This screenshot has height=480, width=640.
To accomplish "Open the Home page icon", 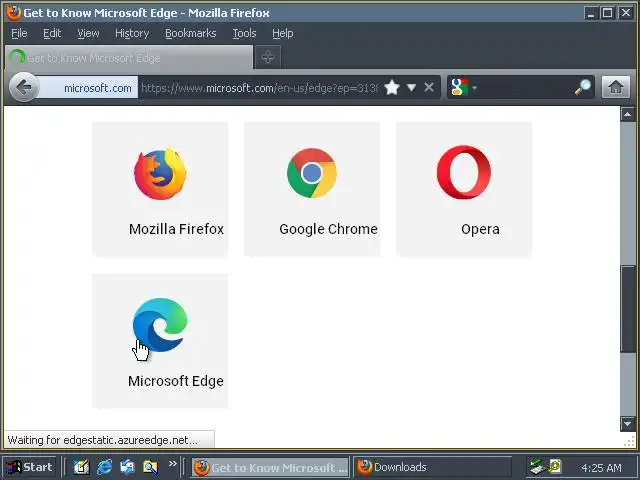I will 616,87.
